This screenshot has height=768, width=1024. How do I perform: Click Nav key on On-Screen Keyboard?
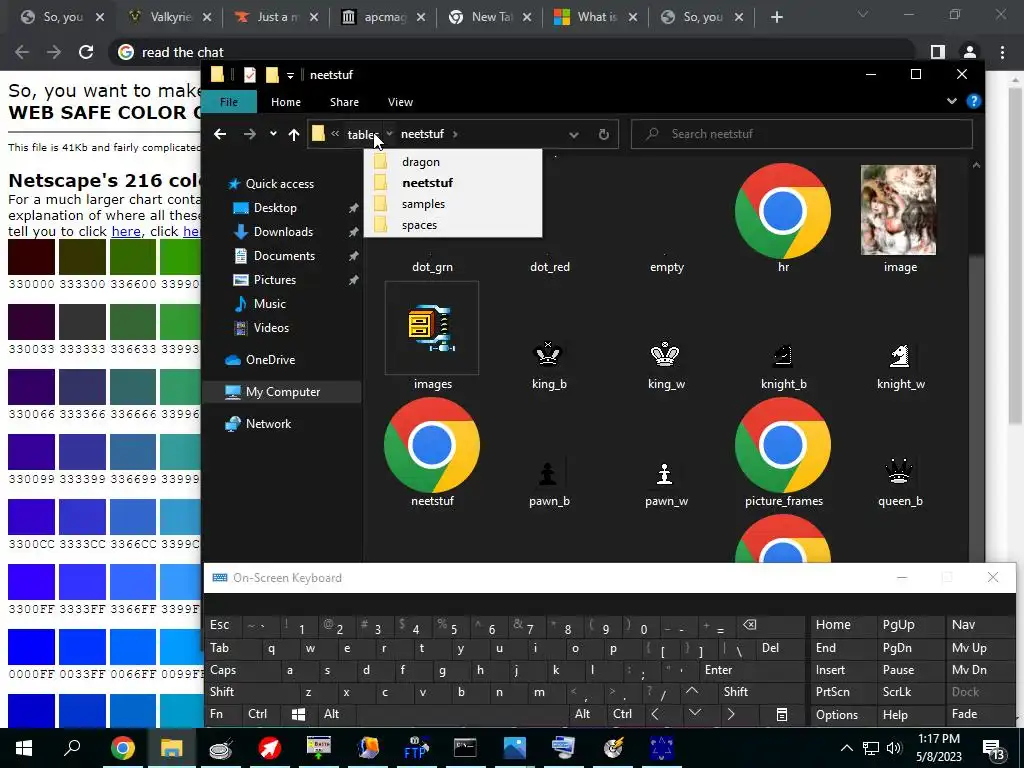[963, 624]
